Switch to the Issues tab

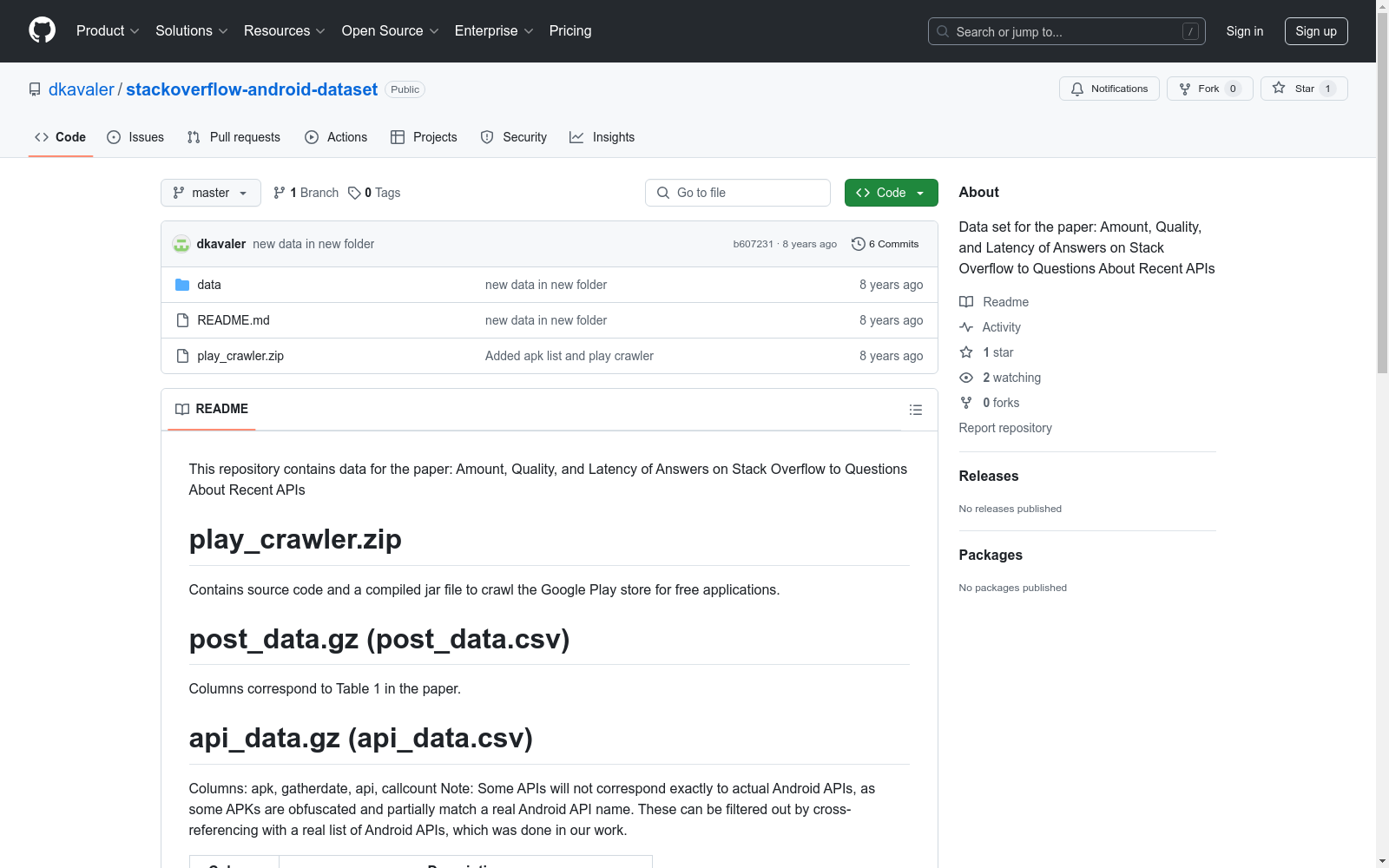(x=135, y=137)
